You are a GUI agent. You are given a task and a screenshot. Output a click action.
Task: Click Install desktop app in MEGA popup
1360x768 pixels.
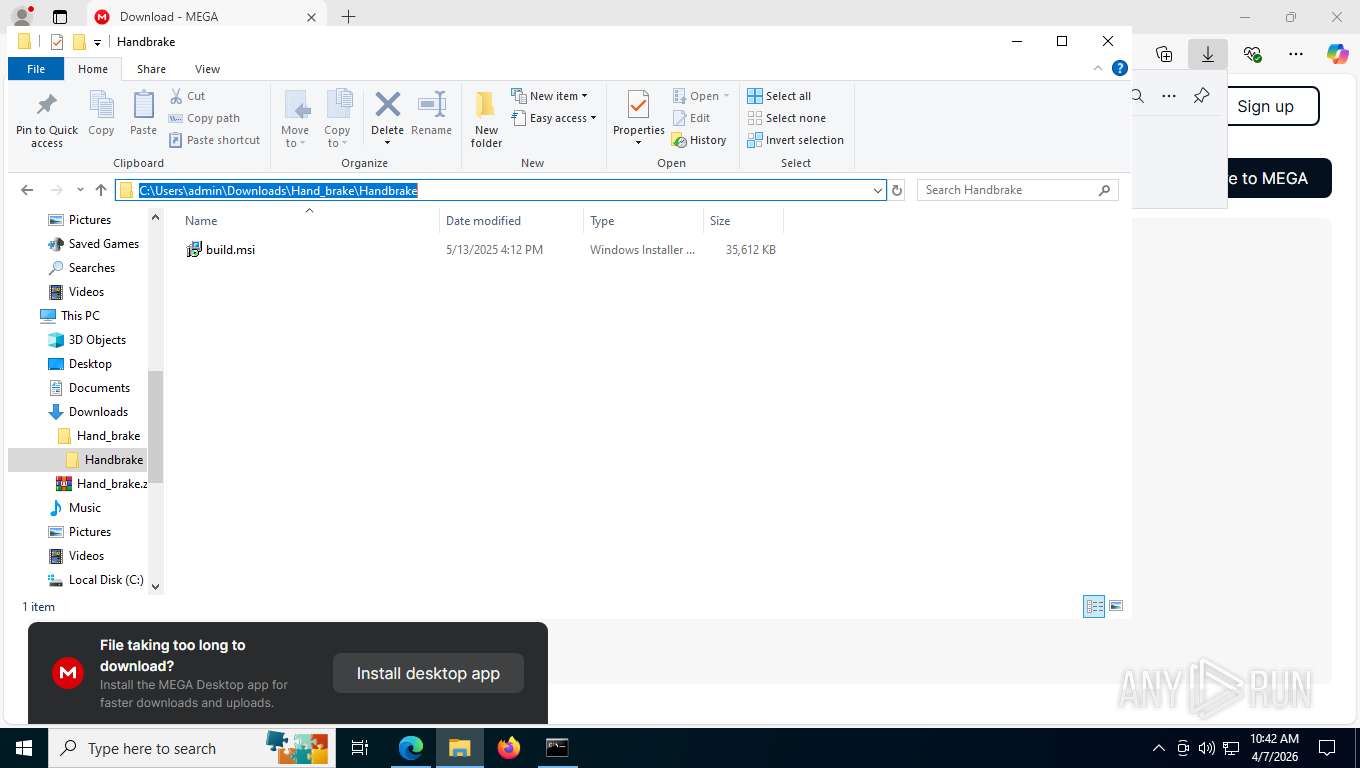tap(428, 673)
